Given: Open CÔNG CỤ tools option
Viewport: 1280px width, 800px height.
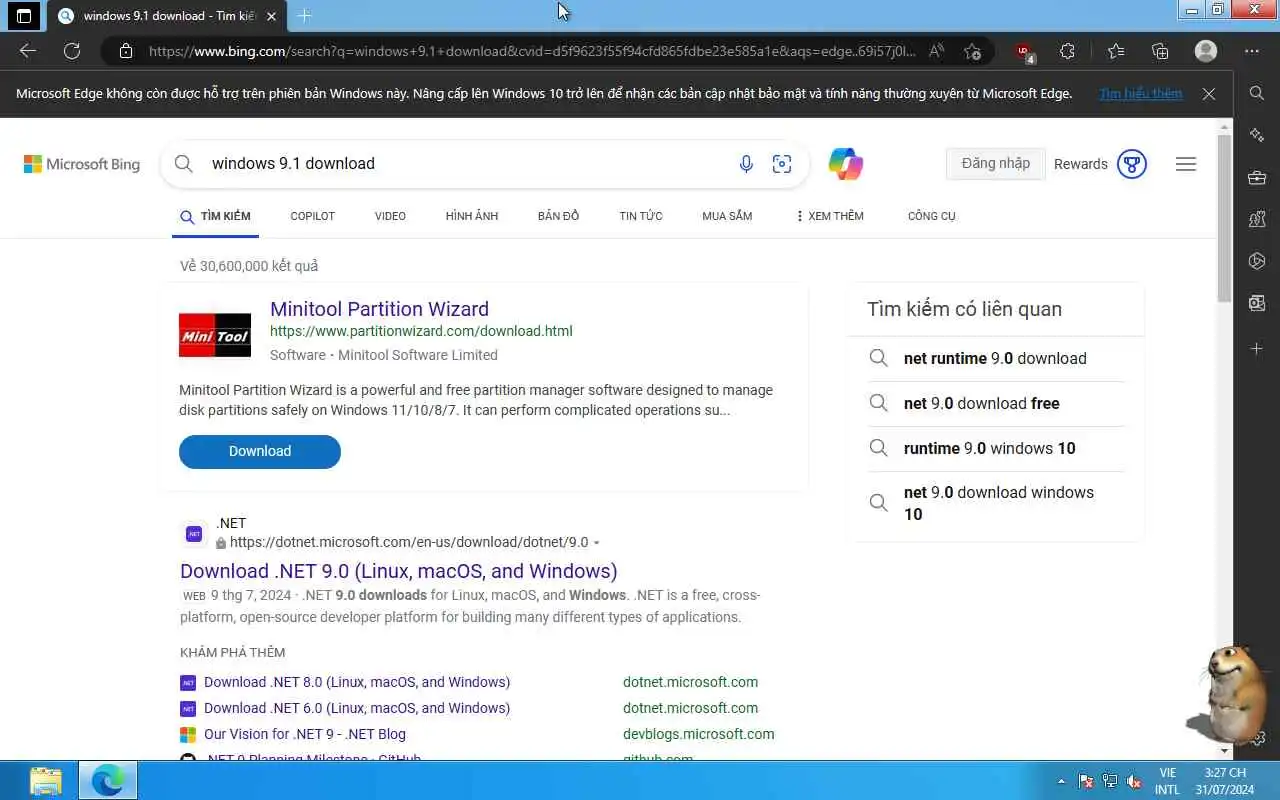Looking at the screenshot, I should (x=932, y=216).
